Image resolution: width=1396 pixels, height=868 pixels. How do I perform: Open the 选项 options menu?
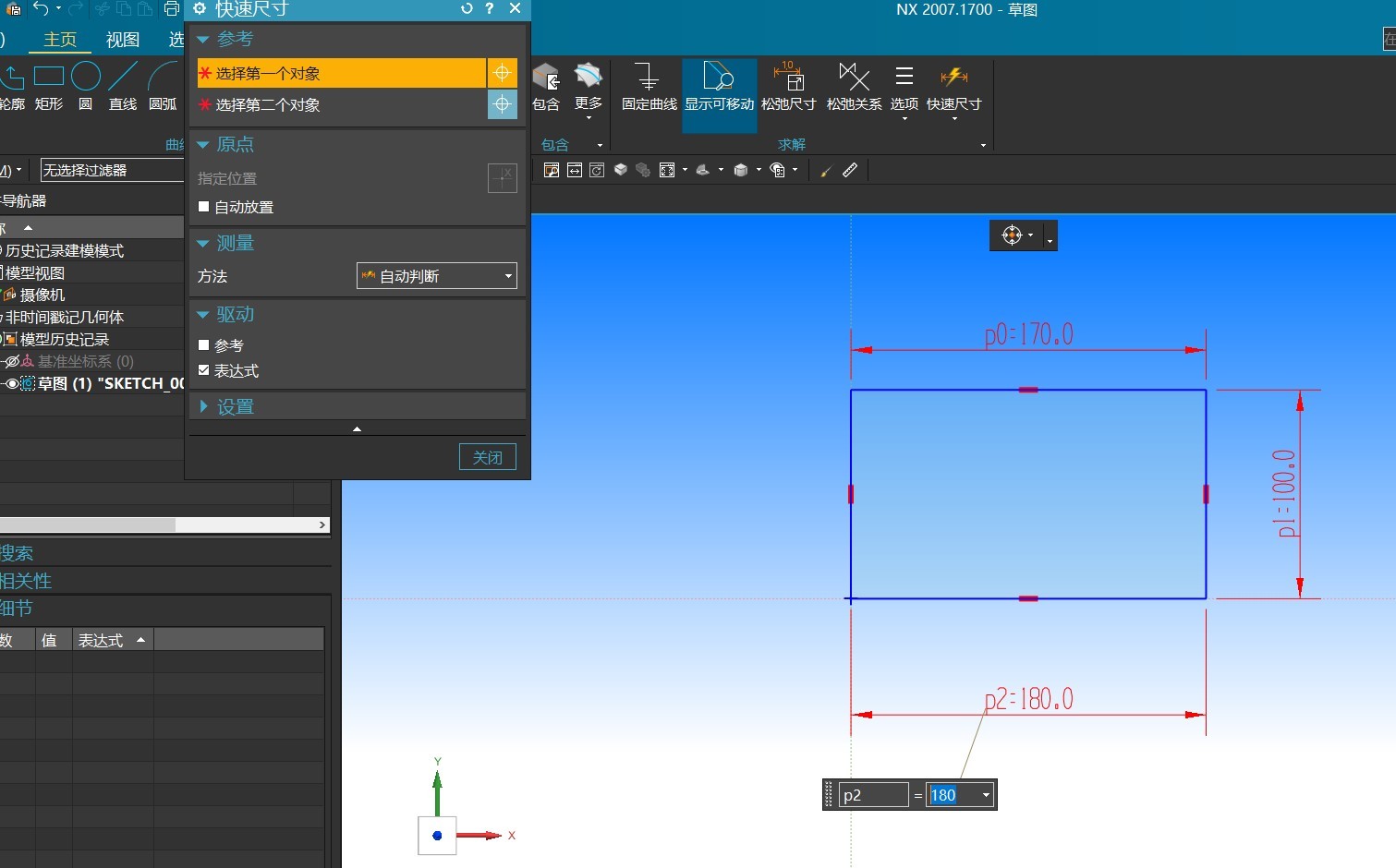(904, 91)
